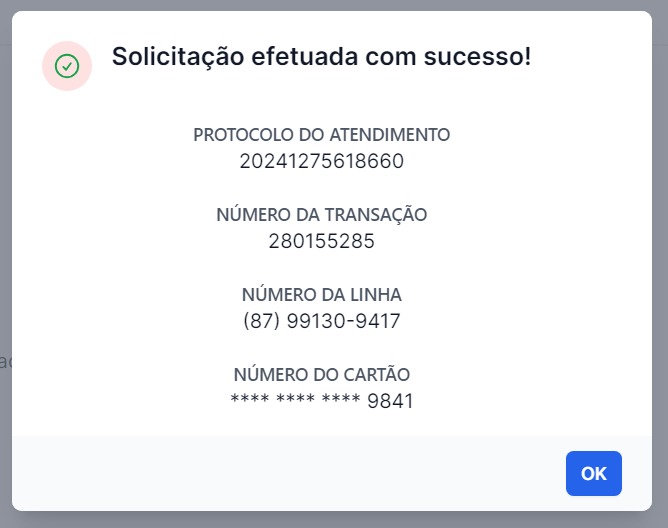Screen dimensions: 668x528
Task: Click the pink circle around the checkmark
Action: point(67,66)
